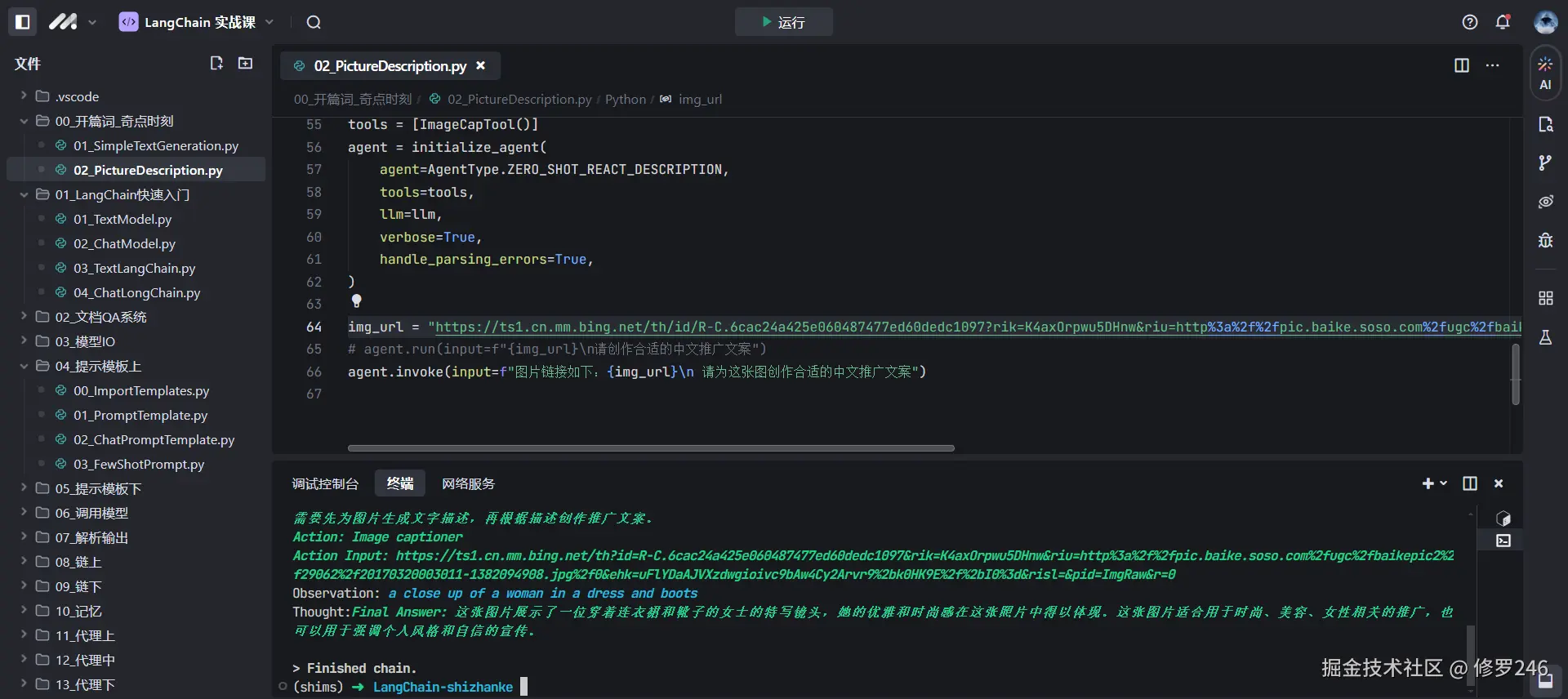Switch to the 网络服务 tab

[x=468, y=483]
